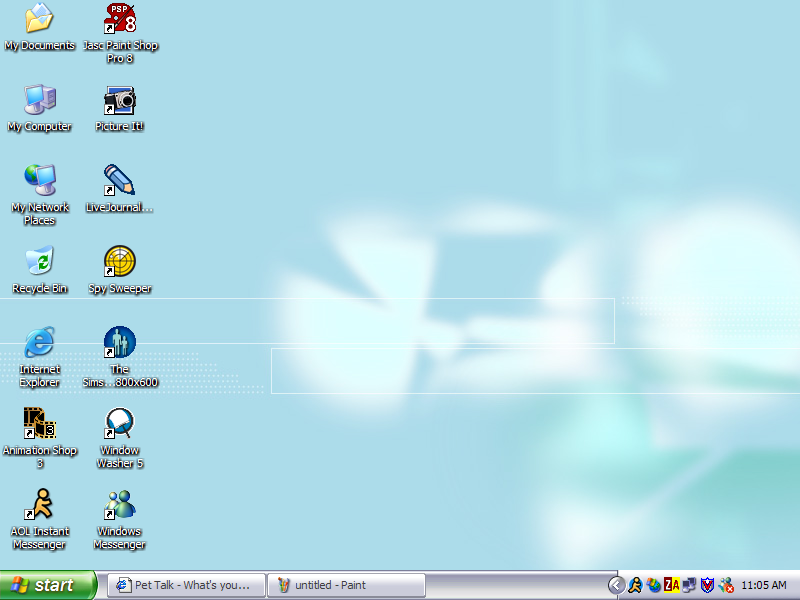Screen dimensions: 800x600
Task: Select the LiveJournal desktop shortcut
Action: [120, 181]
